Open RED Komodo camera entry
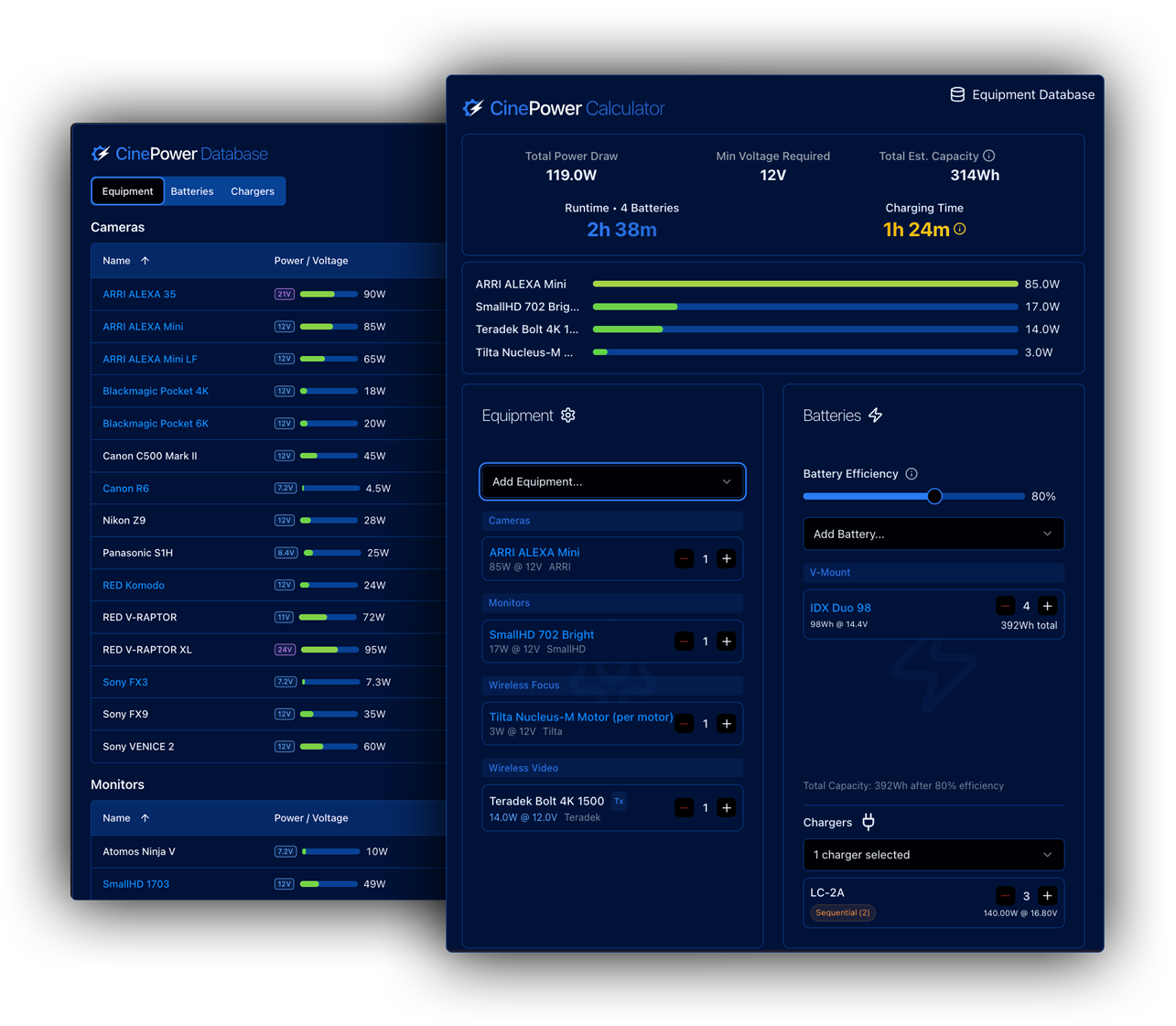 click(134, 585)
